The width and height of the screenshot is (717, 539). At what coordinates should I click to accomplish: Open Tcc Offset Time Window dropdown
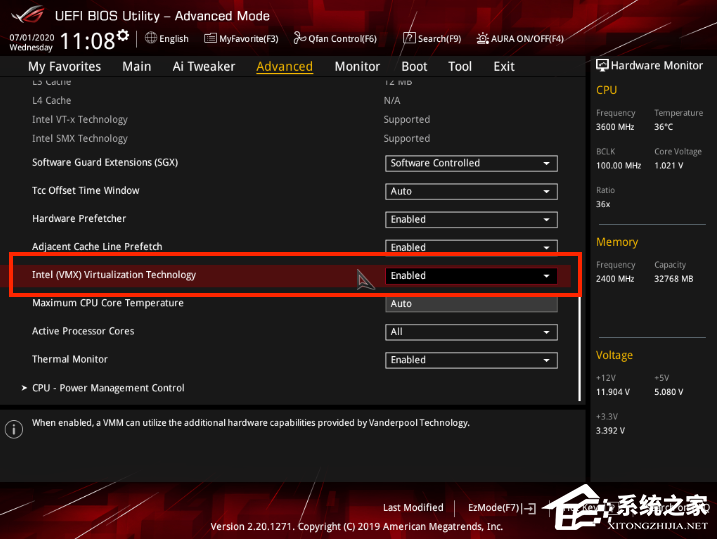point(471,192)
